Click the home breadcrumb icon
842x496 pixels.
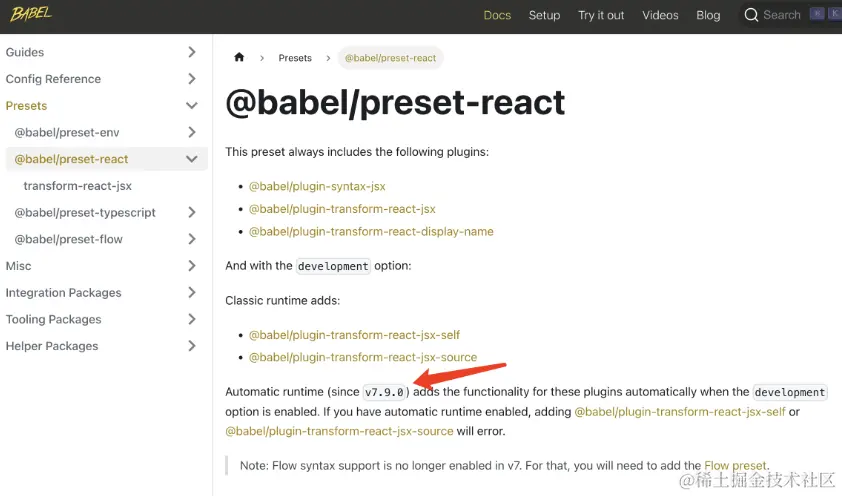(239, 57)
